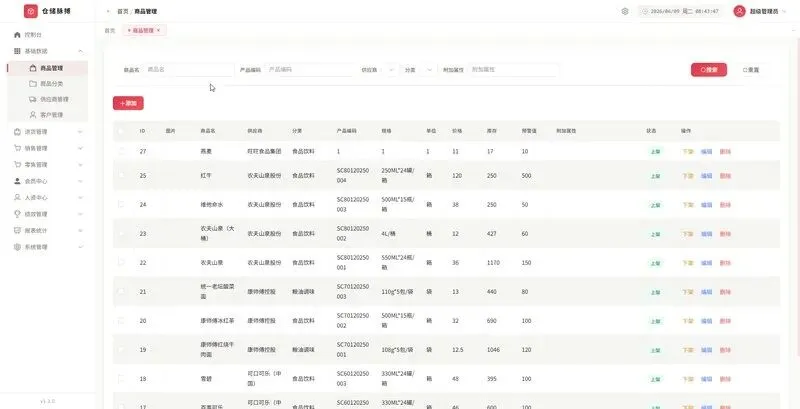
Task: Open 商品分类 folder icon in sidebar
Action: [x=33, y=84]
